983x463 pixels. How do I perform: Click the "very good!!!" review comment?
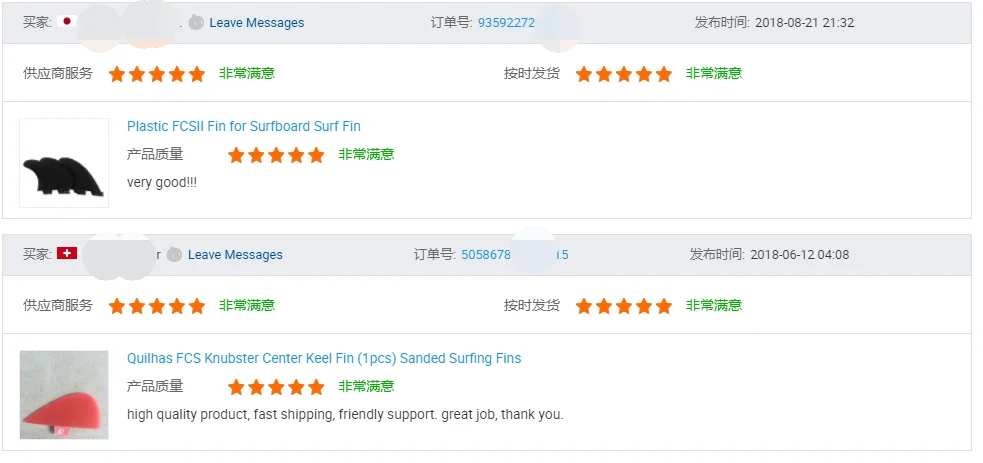(162, 183)
